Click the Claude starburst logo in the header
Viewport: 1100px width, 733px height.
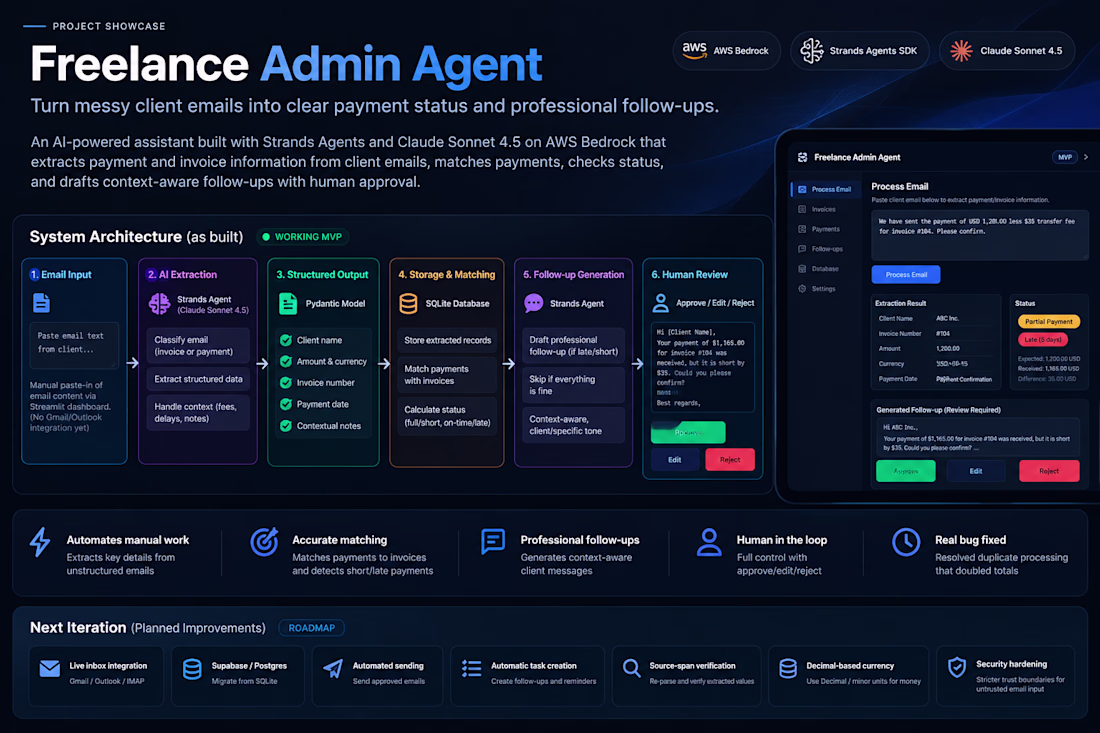tap(961, 51)
